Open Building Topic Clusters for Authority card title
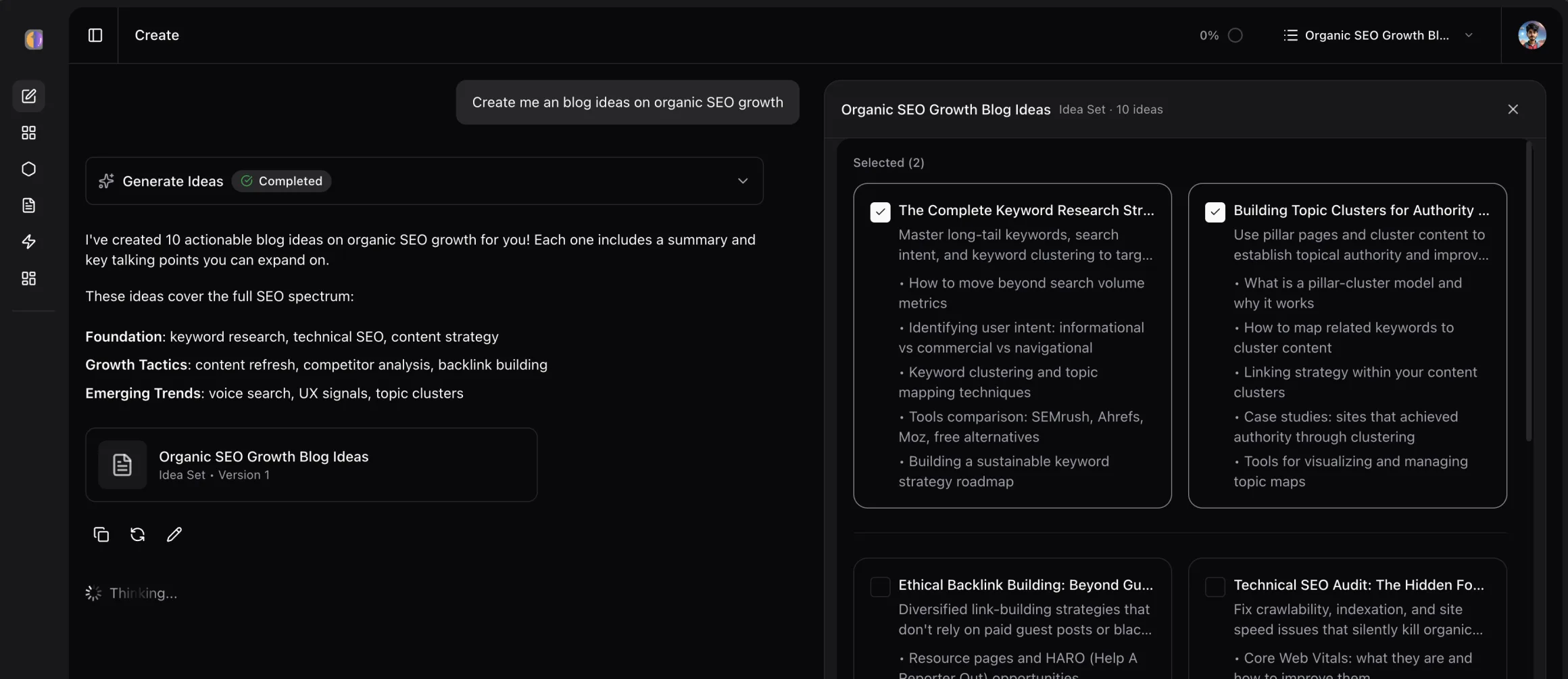 (1361, 210)
